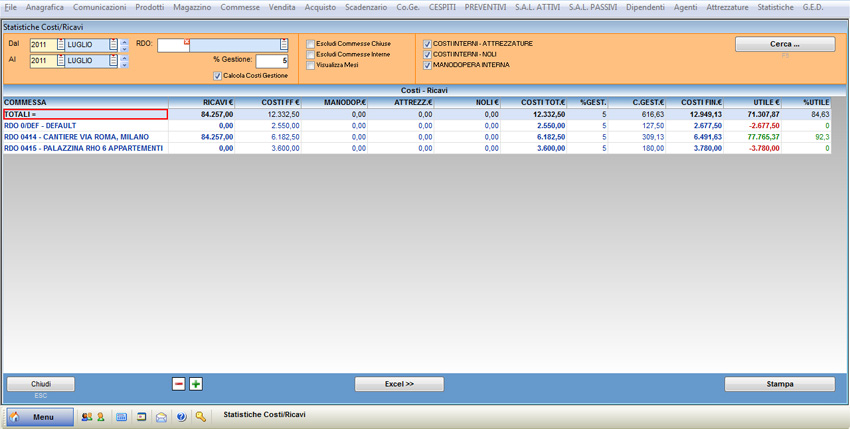Toggle Visualizza Mesi checkbox
The image size is (850, 429).
[x=310, y=65]
